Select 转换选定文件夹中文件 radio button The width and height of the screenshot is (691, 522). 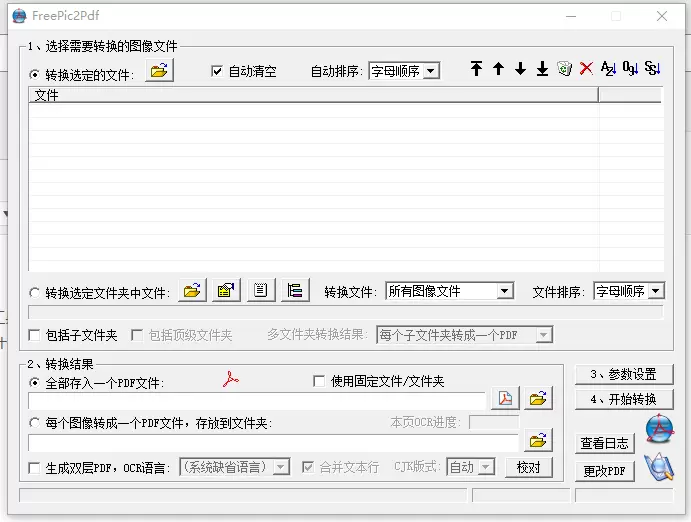[34, 292]
